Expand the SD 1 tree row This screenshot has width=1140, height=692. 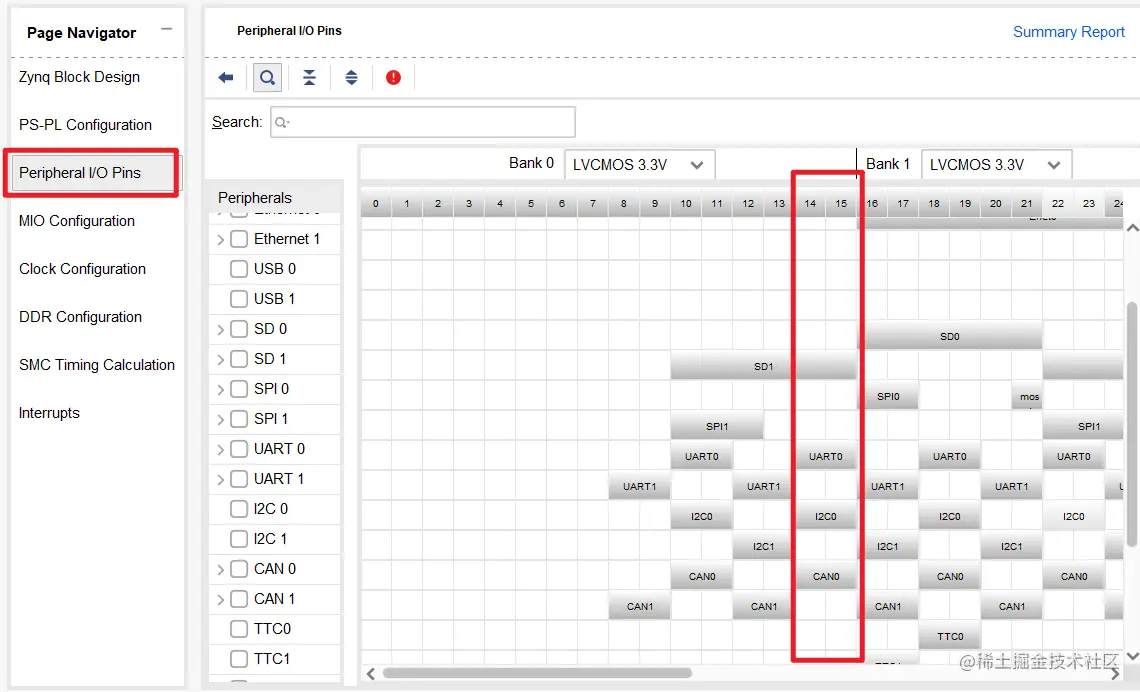(x=220, y=360)
